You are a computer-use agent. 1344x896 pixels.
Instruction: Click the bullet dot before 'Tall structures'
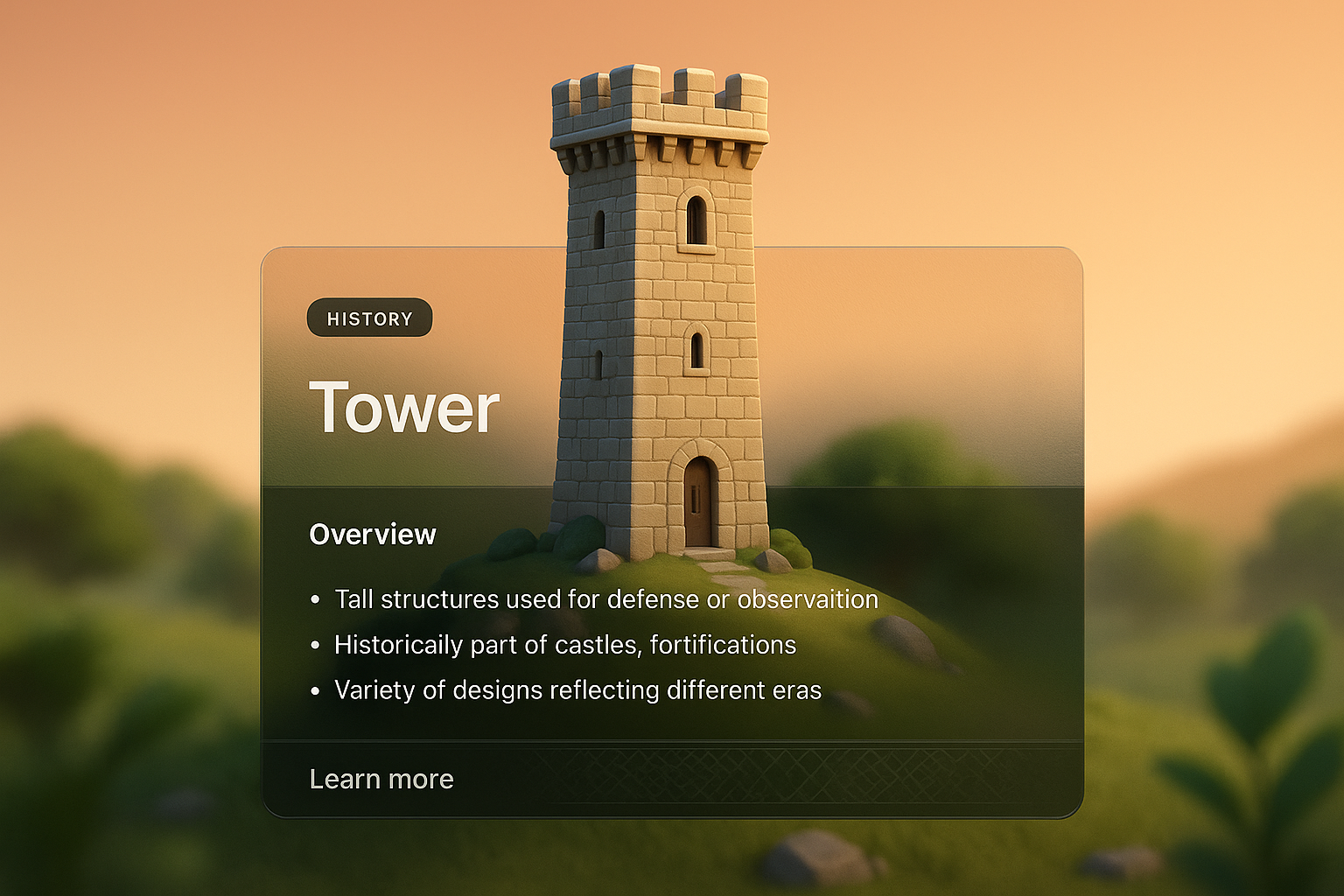coord(315,599)
